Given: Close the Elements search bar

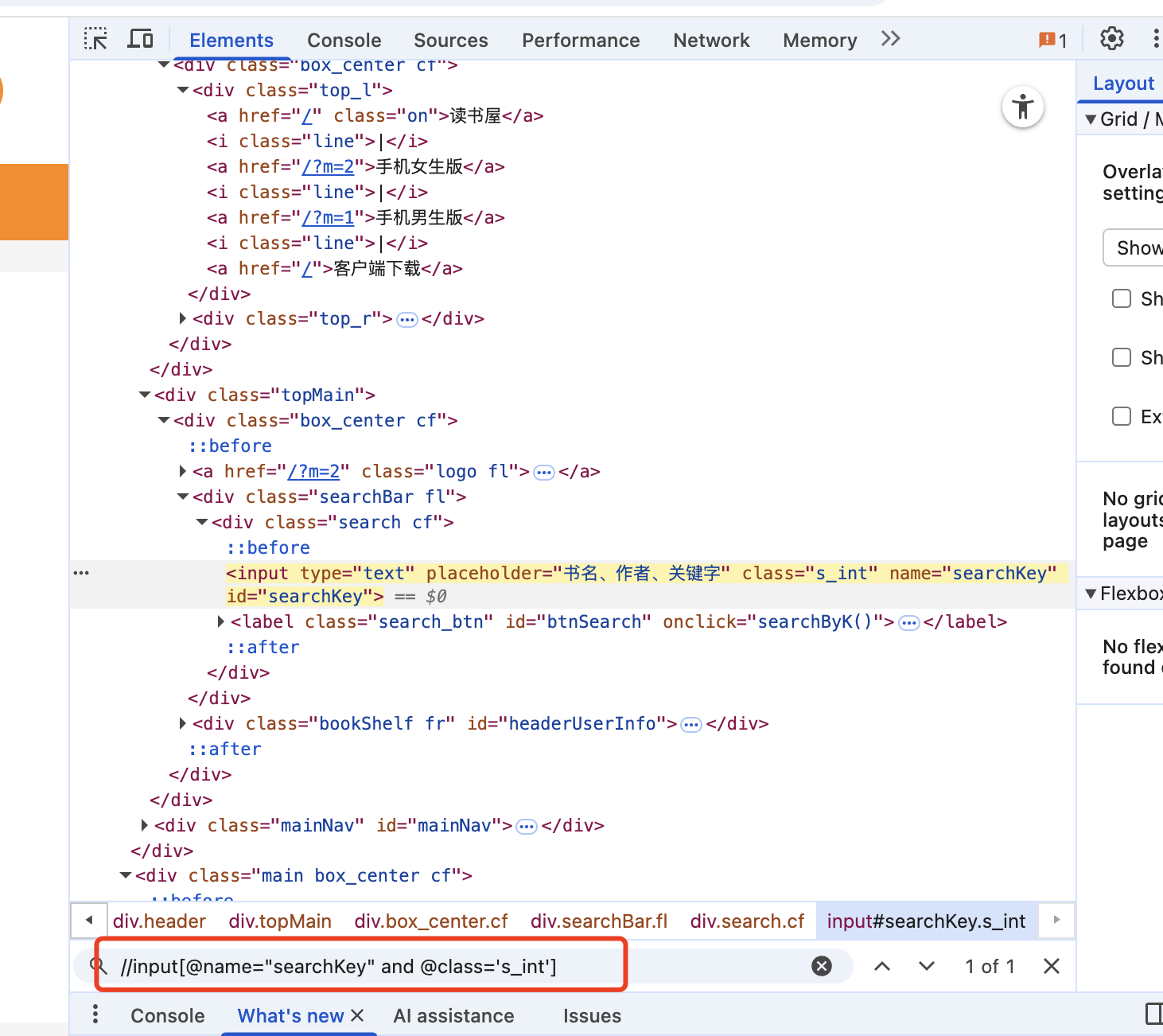Looking at the screenshot, I should 1052,966.
